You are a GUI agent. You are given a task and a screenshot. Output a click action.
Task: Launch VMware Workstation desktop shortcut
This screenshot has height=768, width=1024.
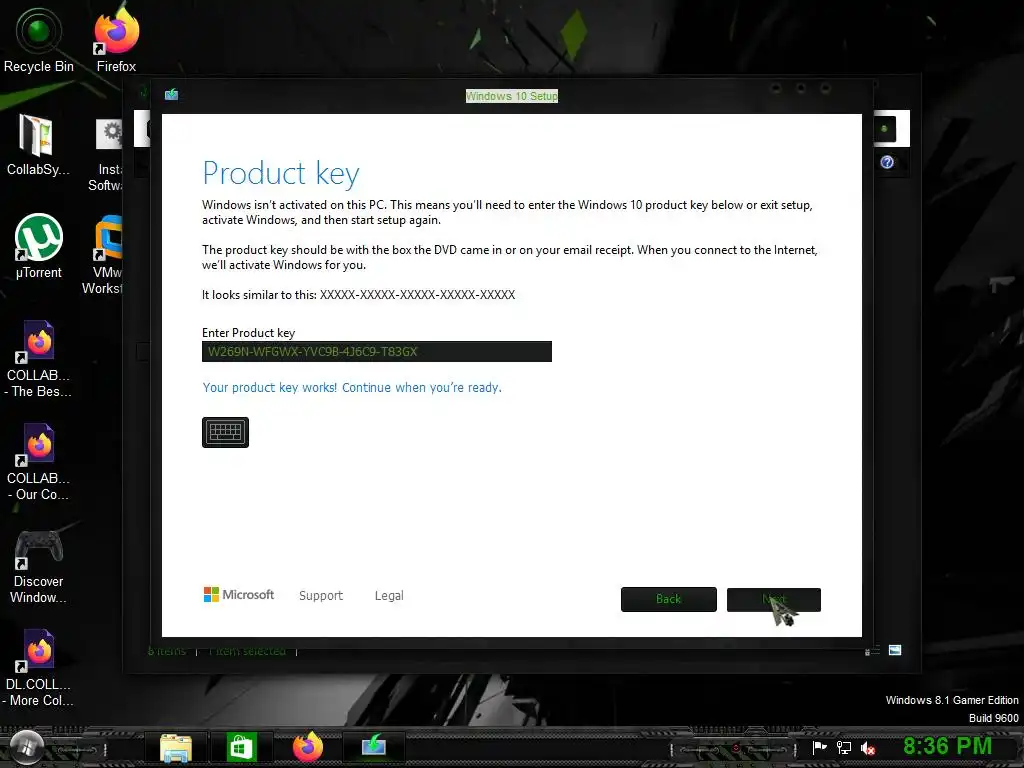(x=104, y=255)
